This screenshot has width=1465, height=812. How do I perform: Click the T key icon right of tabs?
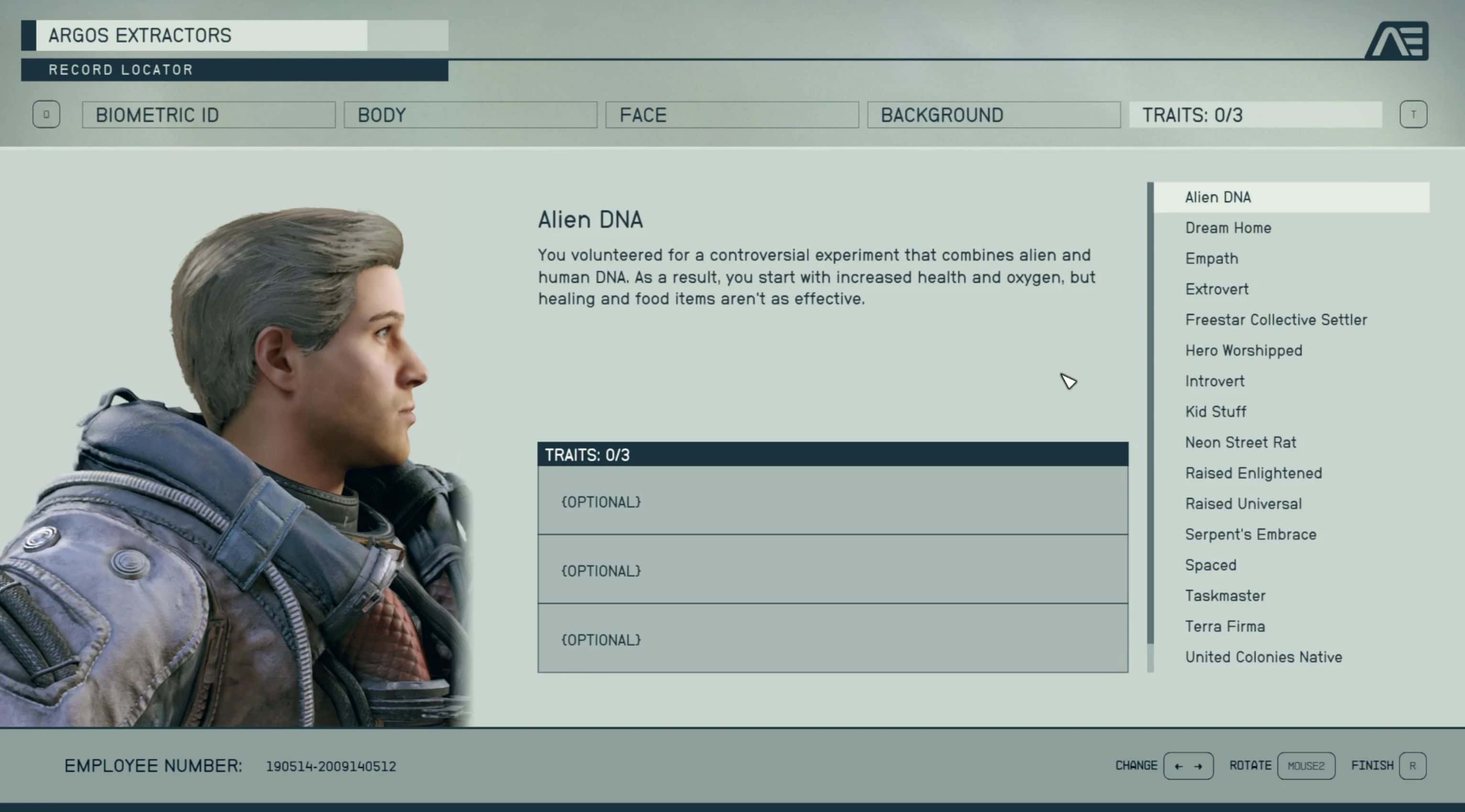tap(1413, 115)
